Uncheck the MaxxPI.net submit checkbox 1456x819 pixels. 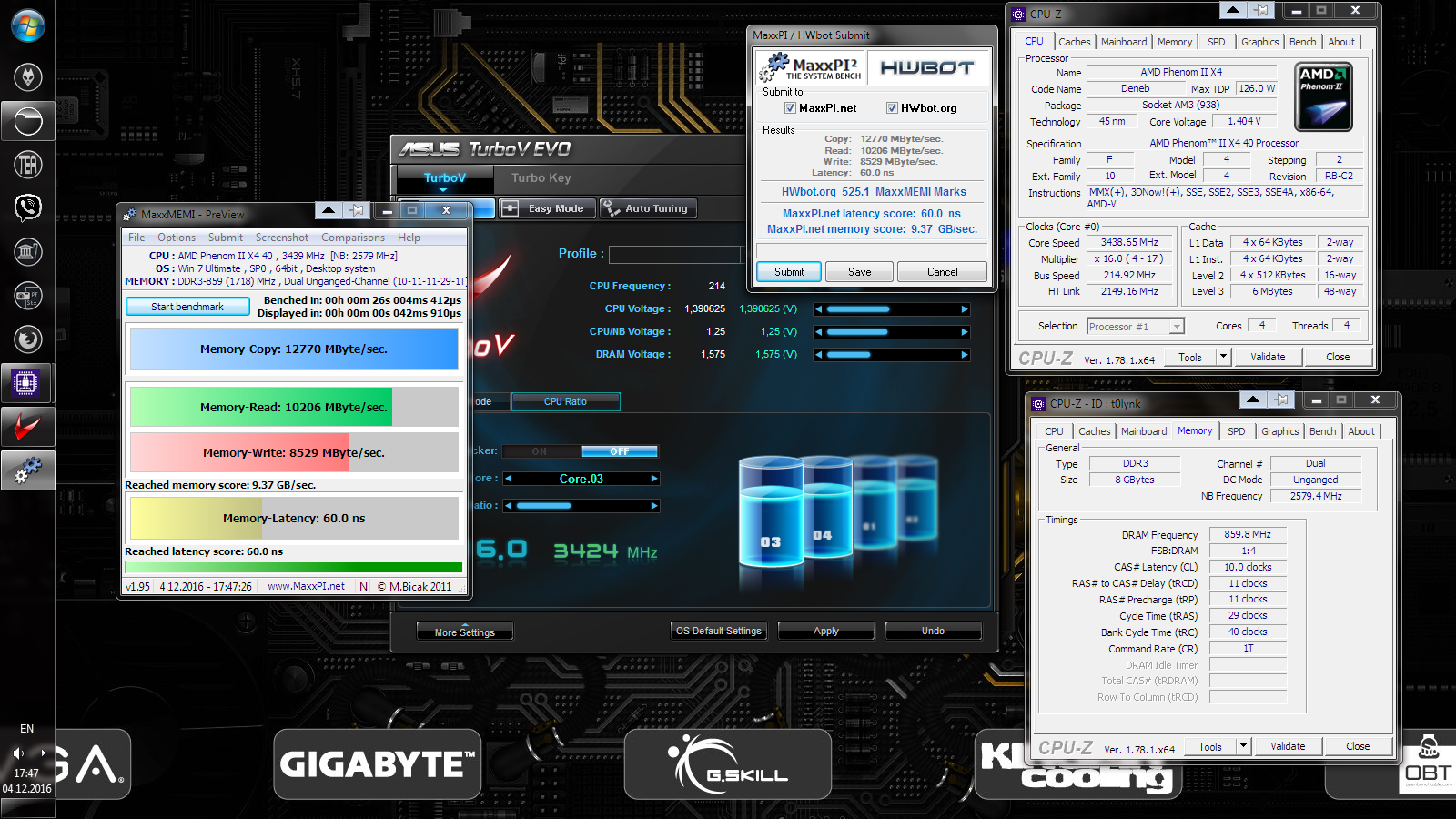pos(790,108)
